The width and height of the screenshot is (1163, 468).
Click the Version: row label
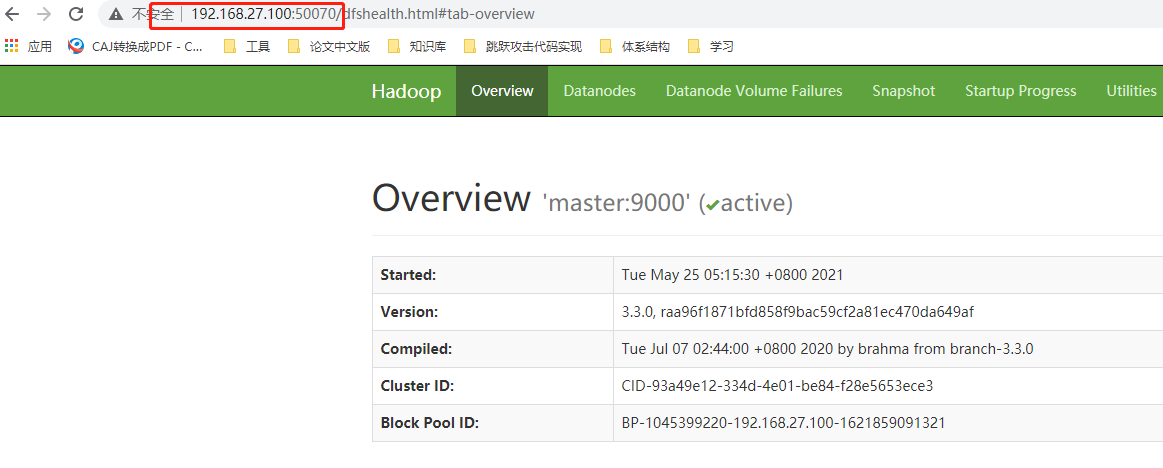tap(409, 312)
